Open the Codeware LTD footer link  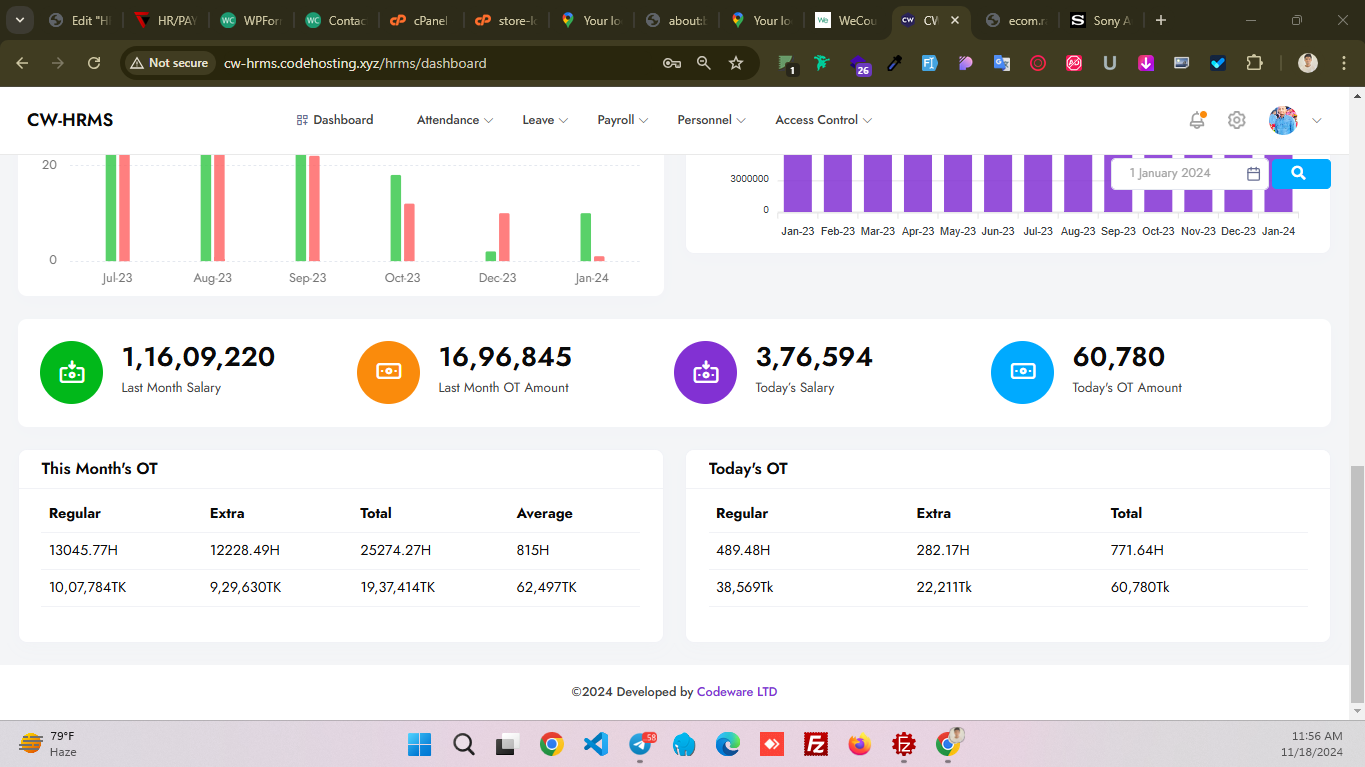point(736,692)
